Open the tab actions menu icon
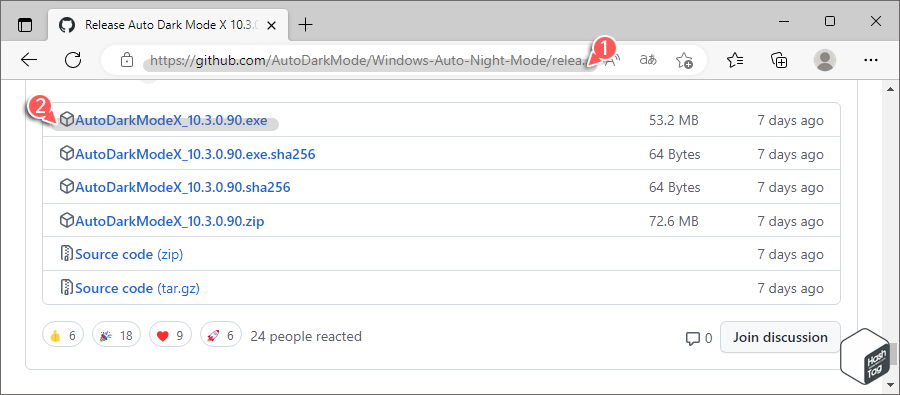Viewport: 900px width, 395px height. tap(25, 25)
